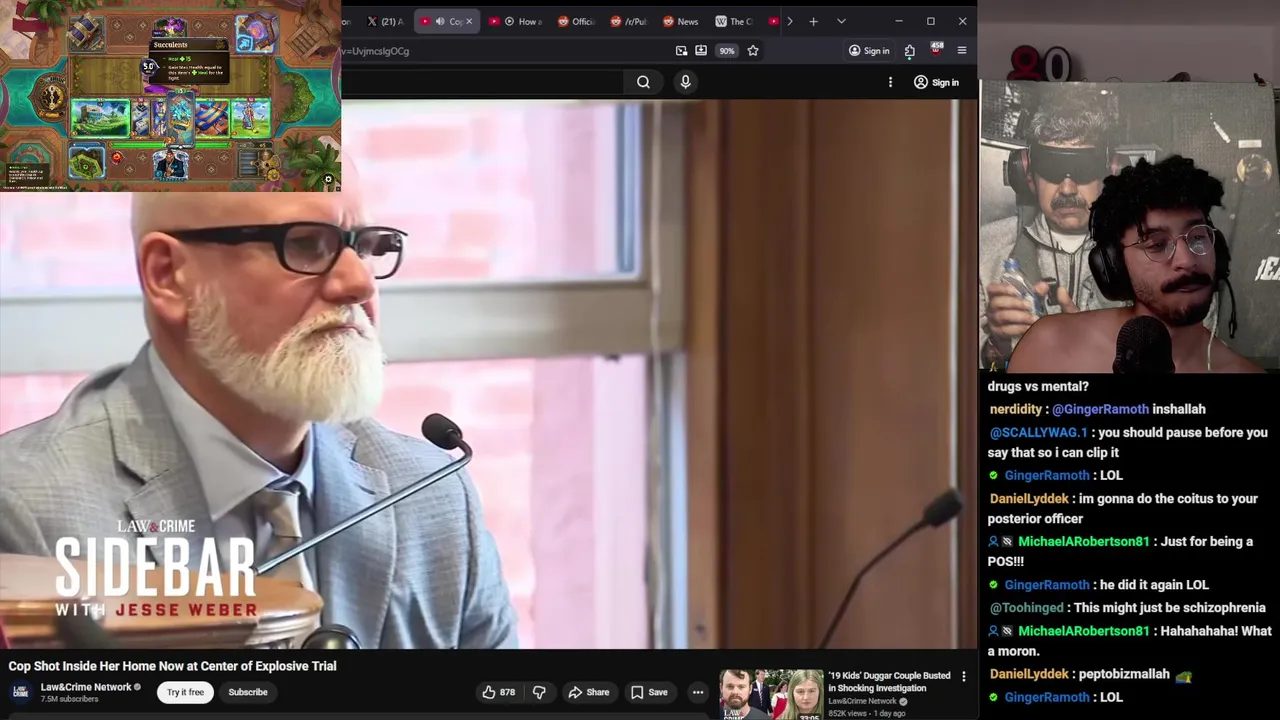Click @SCALLYWAG.1 username in chat

(x=1038, y=433)
